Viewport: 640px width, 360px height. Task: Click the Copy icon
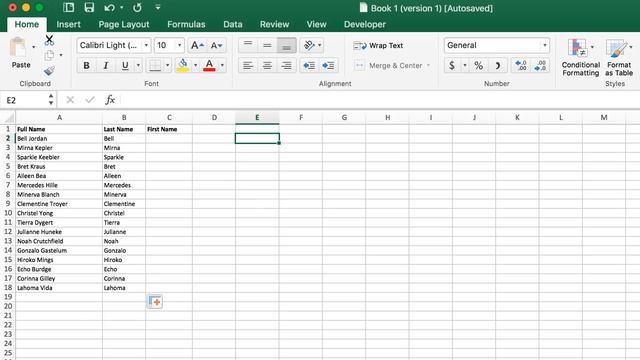(49, 55)
